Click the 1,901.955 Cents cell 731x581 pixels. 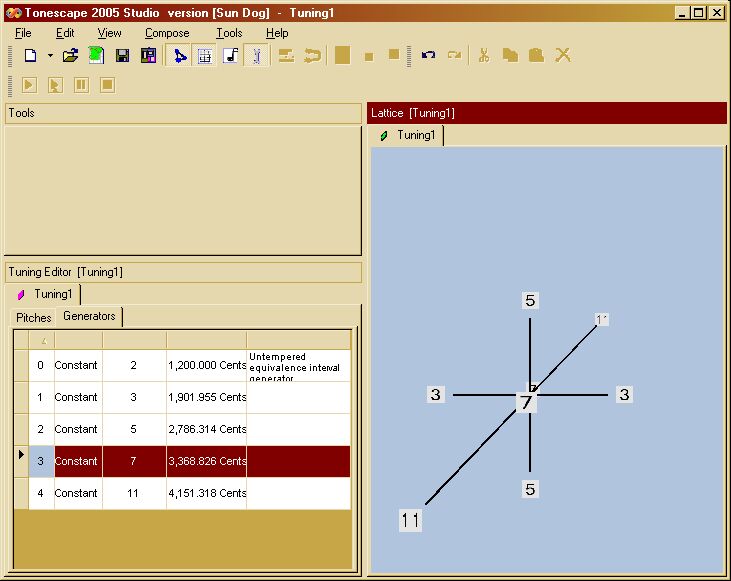point(207,397)
